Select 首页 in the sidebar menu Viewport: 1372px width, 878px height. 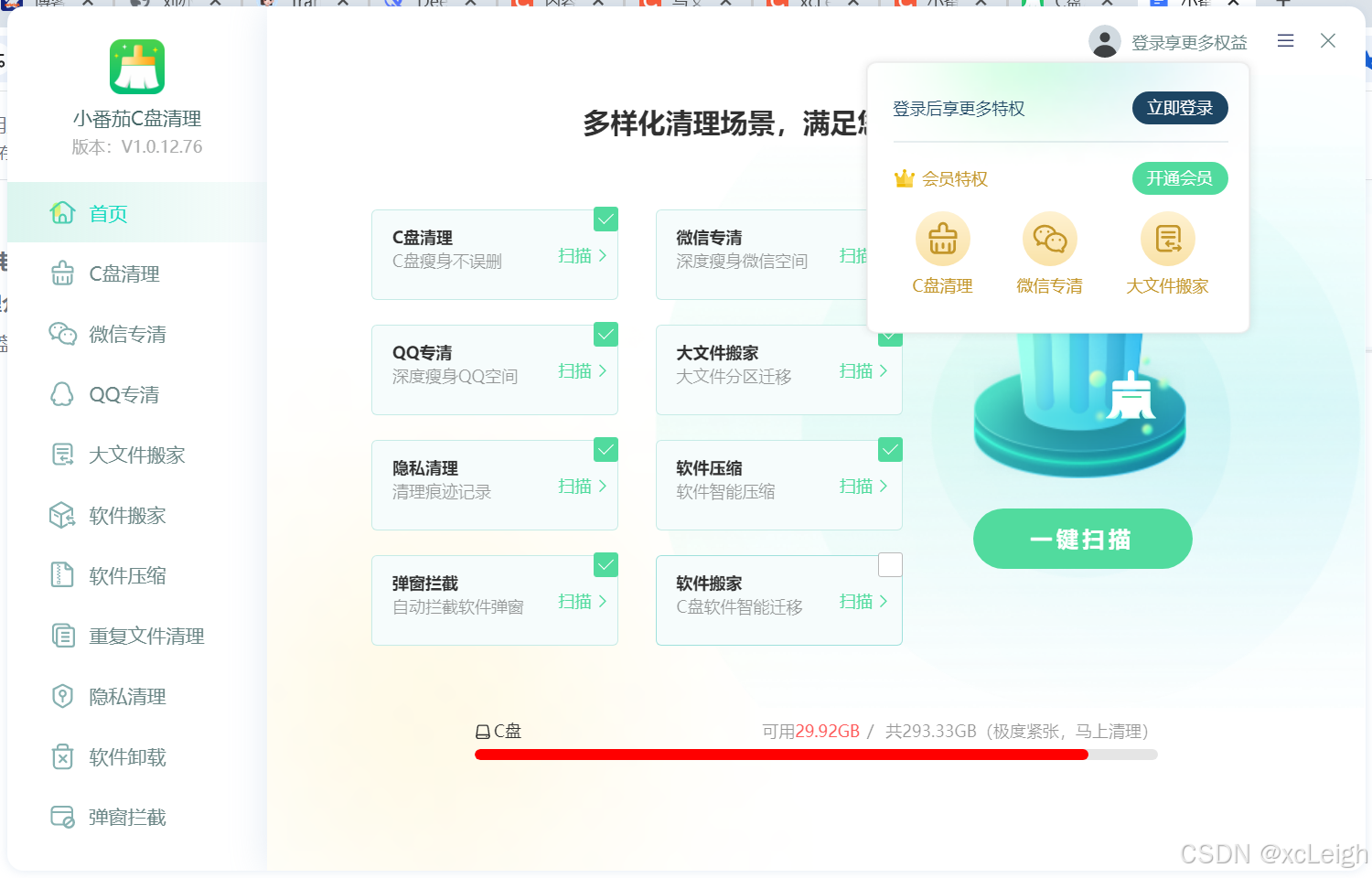136,212
